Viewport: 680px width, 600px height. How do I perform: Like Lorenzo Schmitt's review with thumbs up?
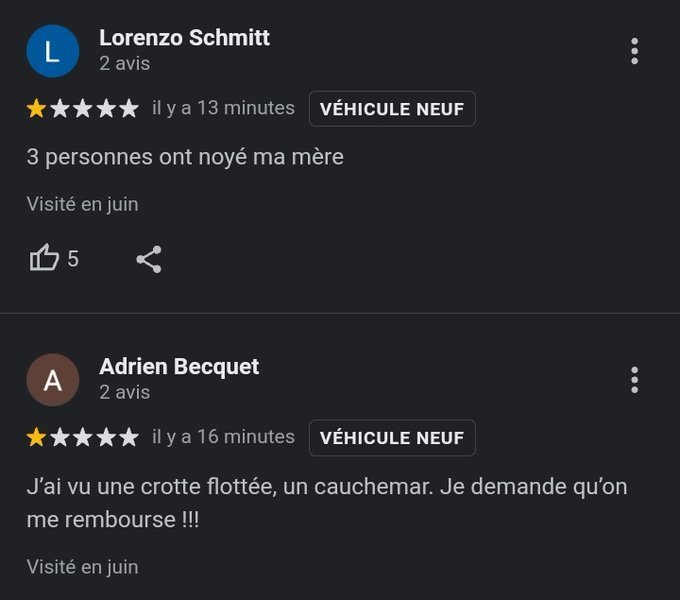click(44, 260)
